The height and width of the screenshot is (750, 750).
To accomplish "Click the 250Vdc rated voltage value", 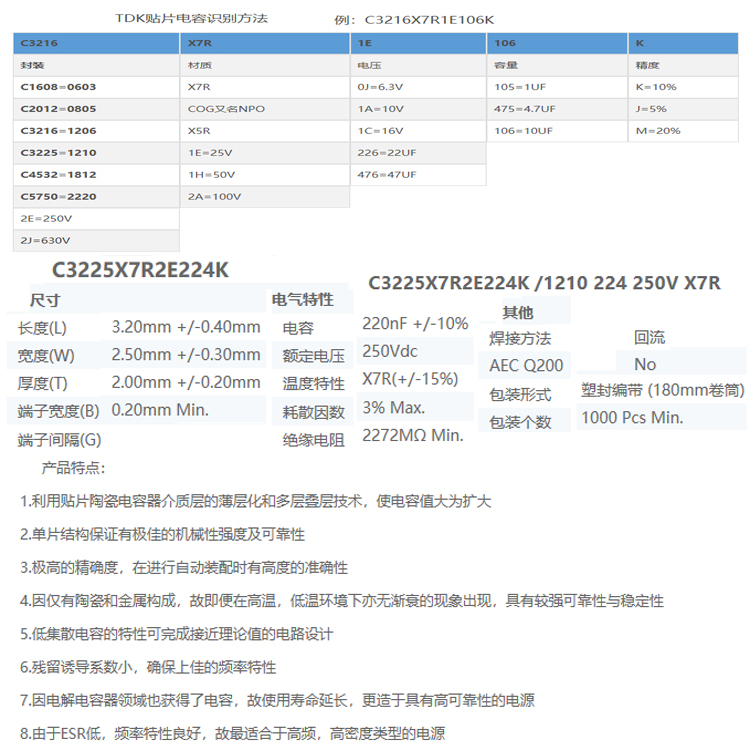I will [x=390, y=352].
